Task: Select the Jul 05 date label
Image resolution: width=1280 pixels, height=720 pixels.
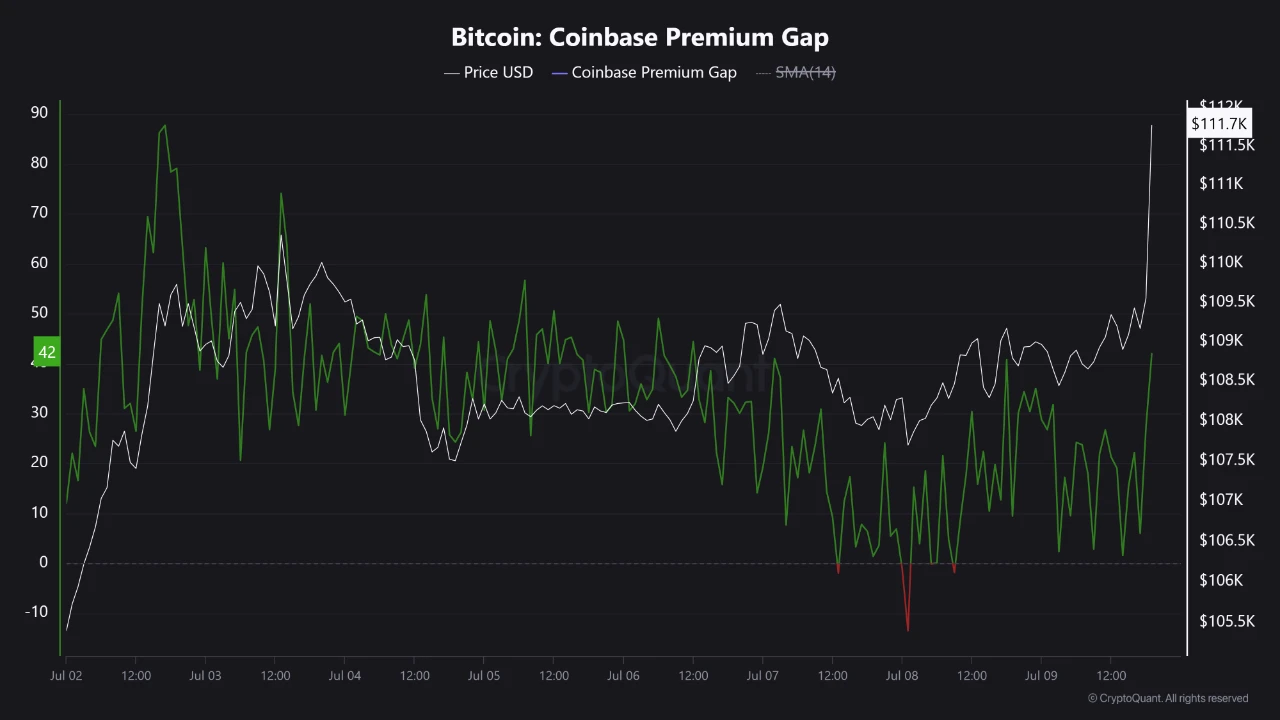Action: tap(484, 676)
